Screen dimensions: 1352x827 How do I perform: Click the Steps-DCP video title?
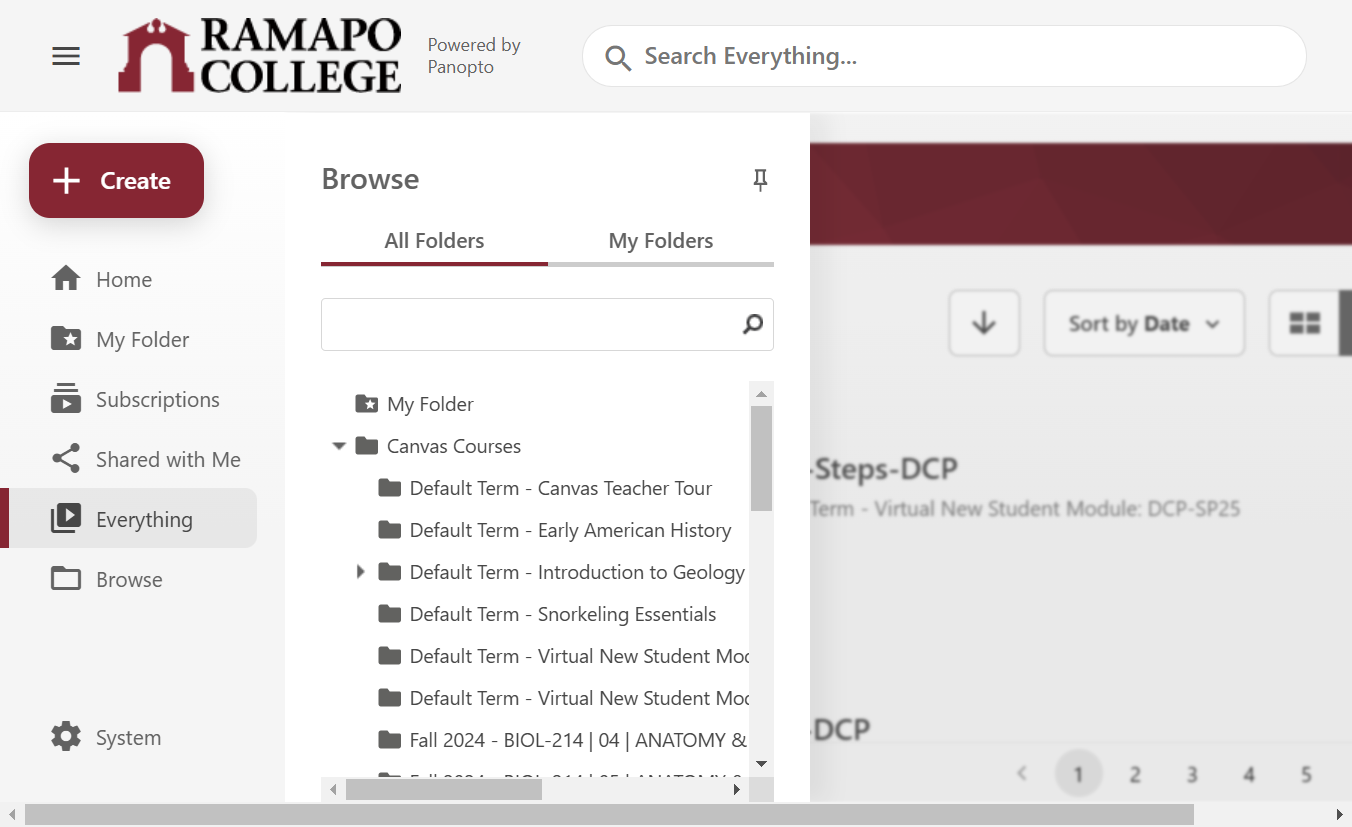tap(884, 468)
